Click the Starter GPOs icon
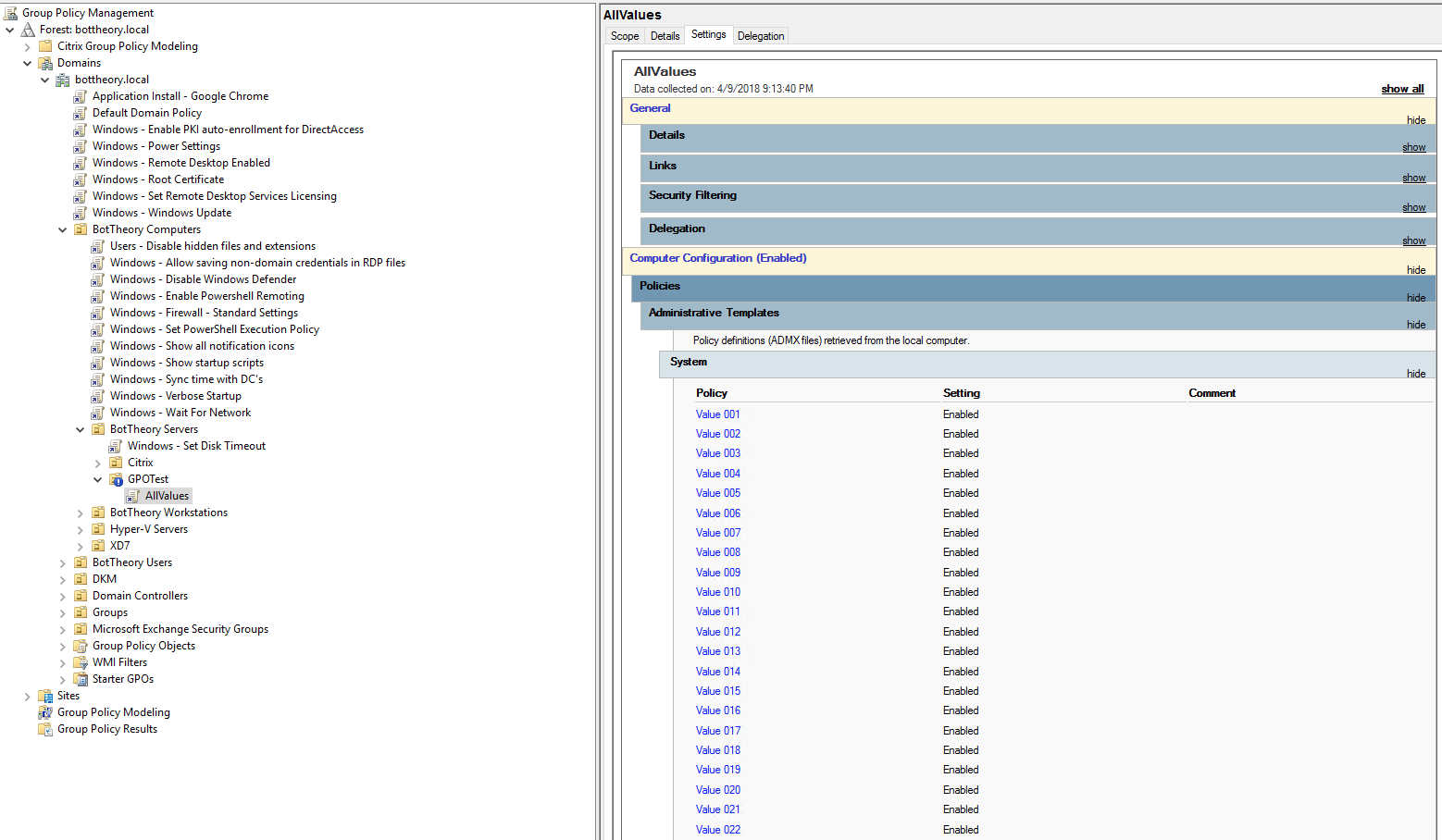This screenshot has width=1442, height=840. (x=81, y=679)
